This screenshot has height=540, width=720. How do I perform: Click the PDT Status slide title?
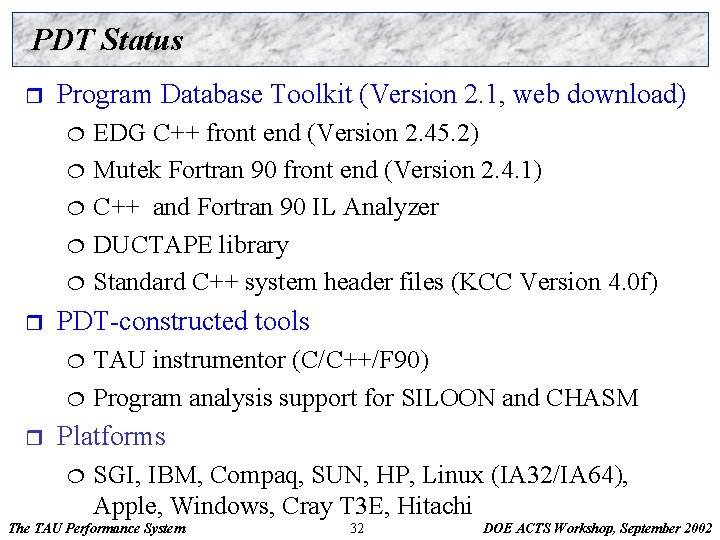tap(107, 39)
